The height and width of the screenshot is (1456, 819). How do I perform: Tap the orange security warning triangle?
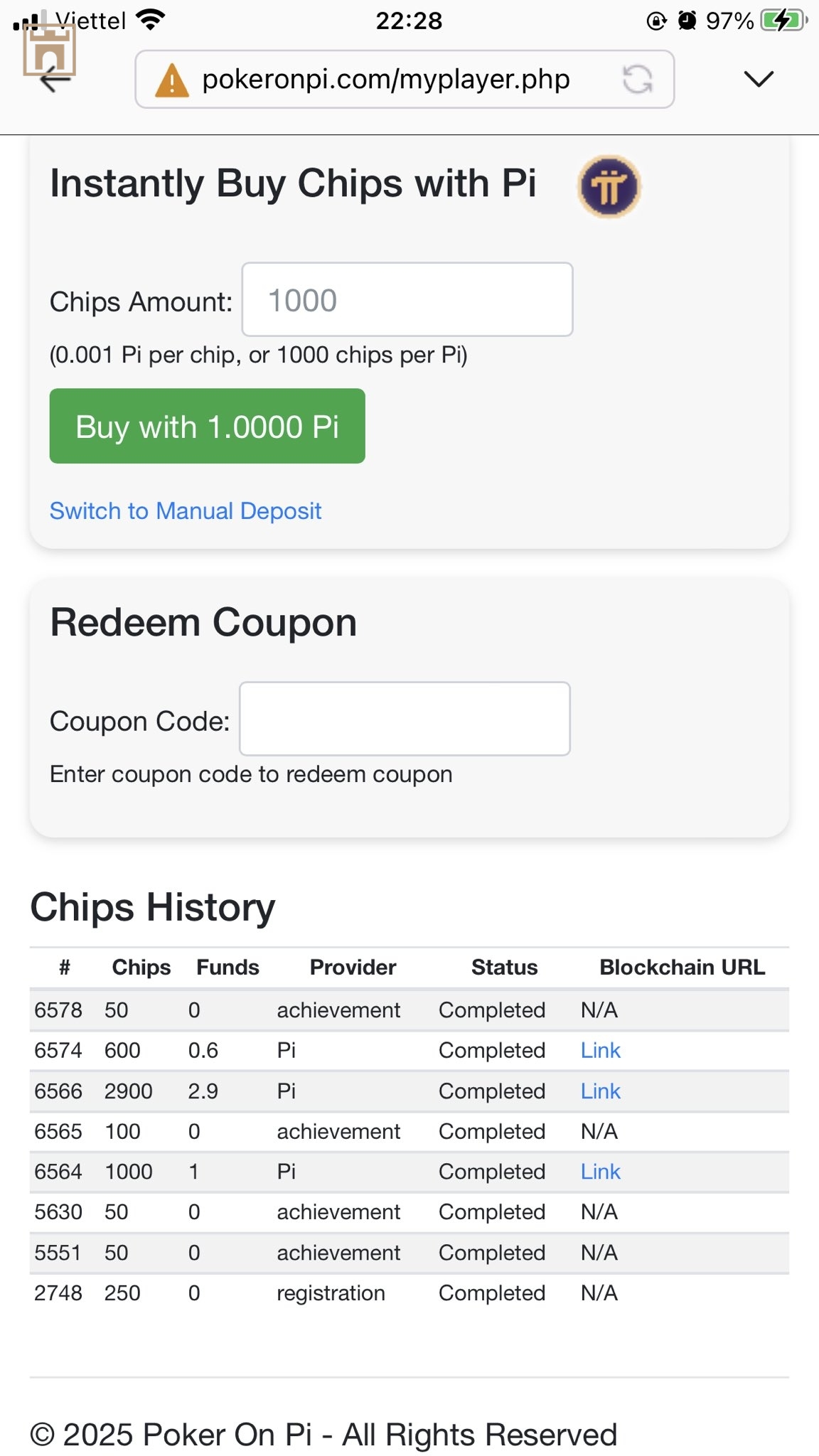171,80
